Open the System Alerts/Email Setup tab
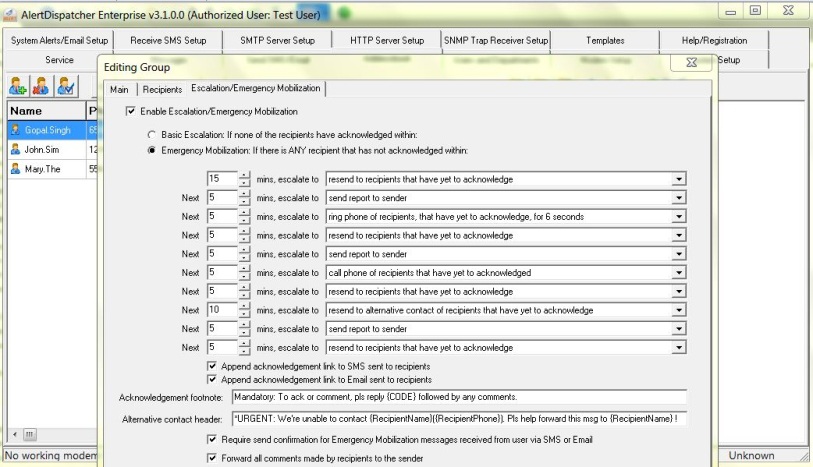This screenshot has width=813, height=467. click(x=59, y=40)
